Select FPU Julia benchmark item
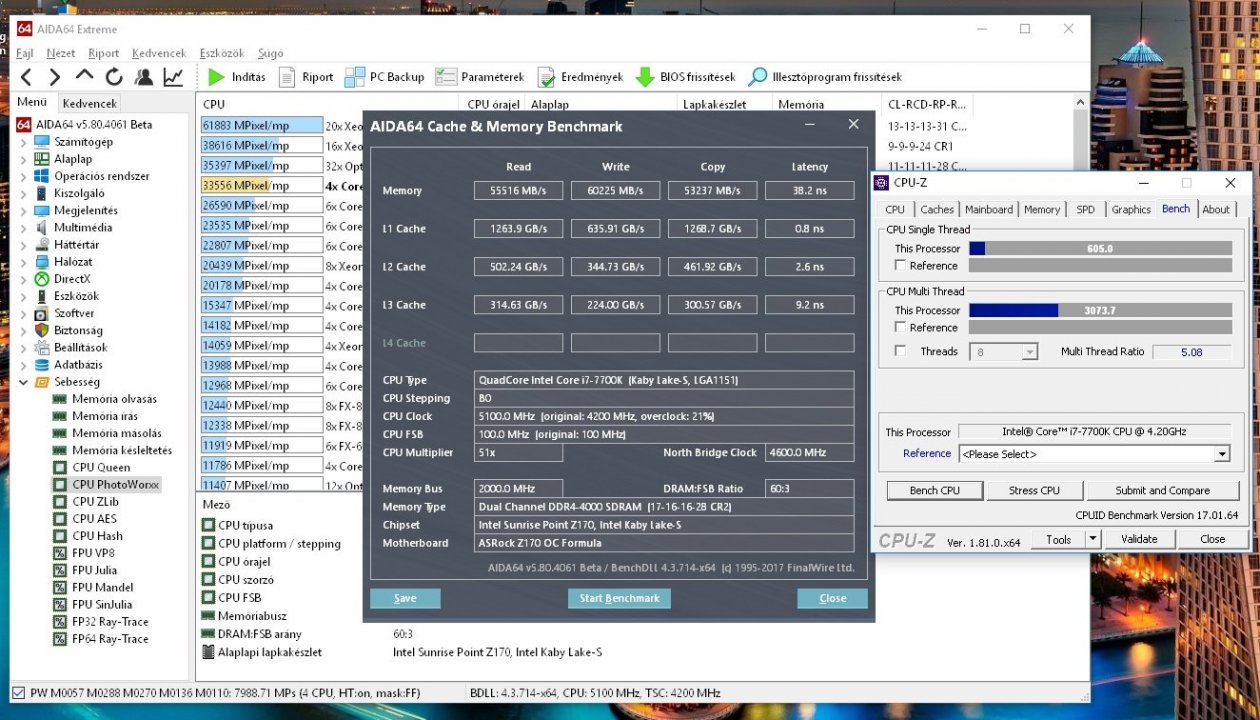 [94, 570]
